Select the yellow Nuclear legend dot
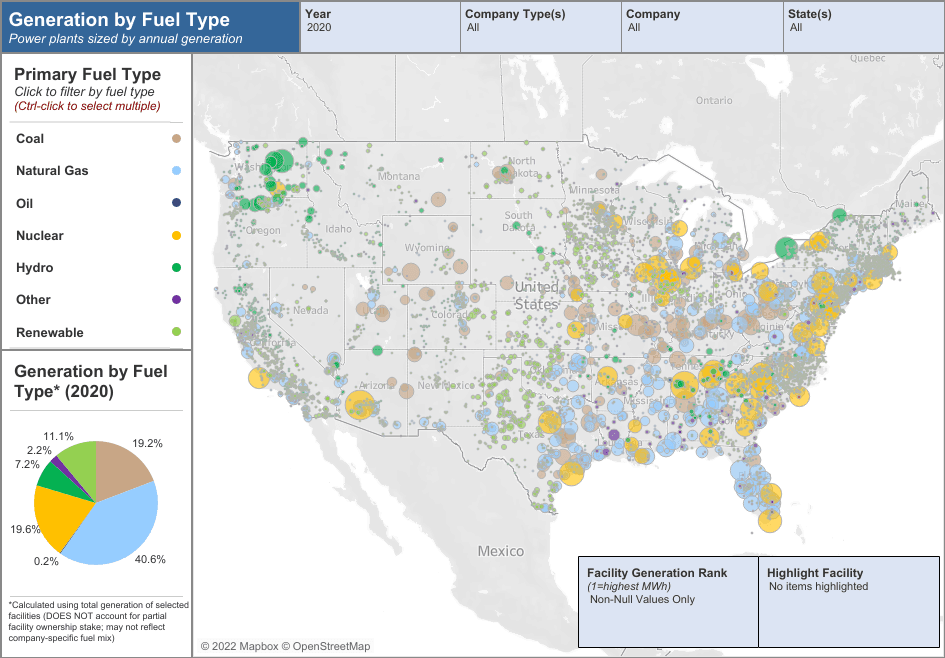The width and height of the screenshot is (945, 658). [x=176, y=236]
